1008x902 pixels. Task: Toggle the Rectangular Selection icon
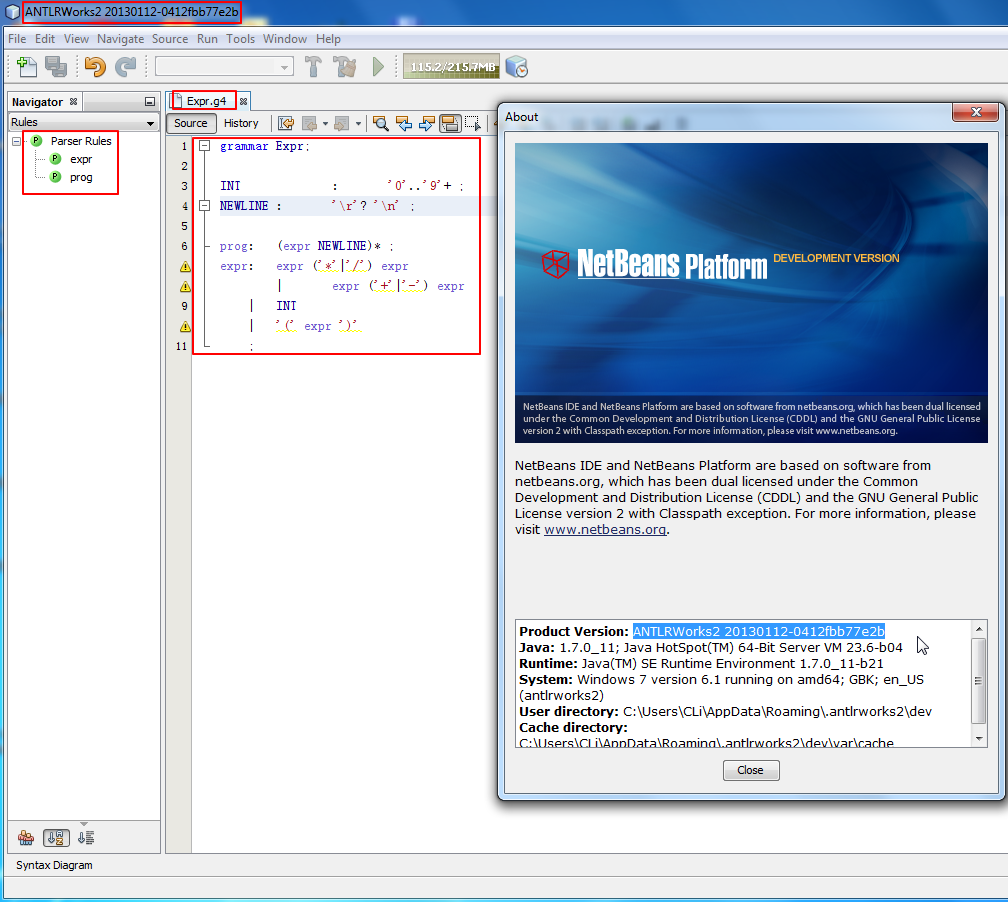(x=473, y=123)
